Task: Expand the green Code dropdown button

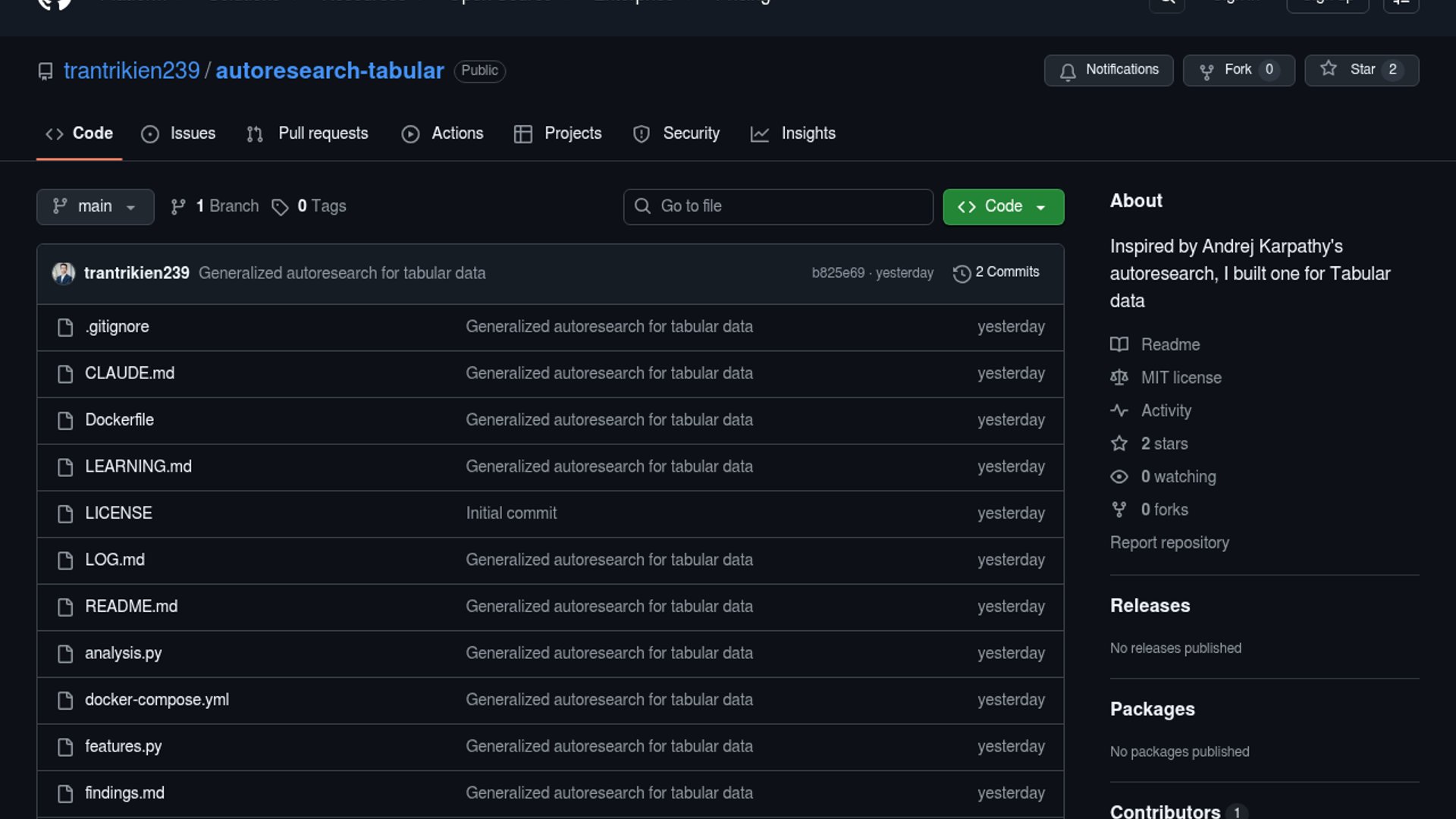Action: [1003, 206]
